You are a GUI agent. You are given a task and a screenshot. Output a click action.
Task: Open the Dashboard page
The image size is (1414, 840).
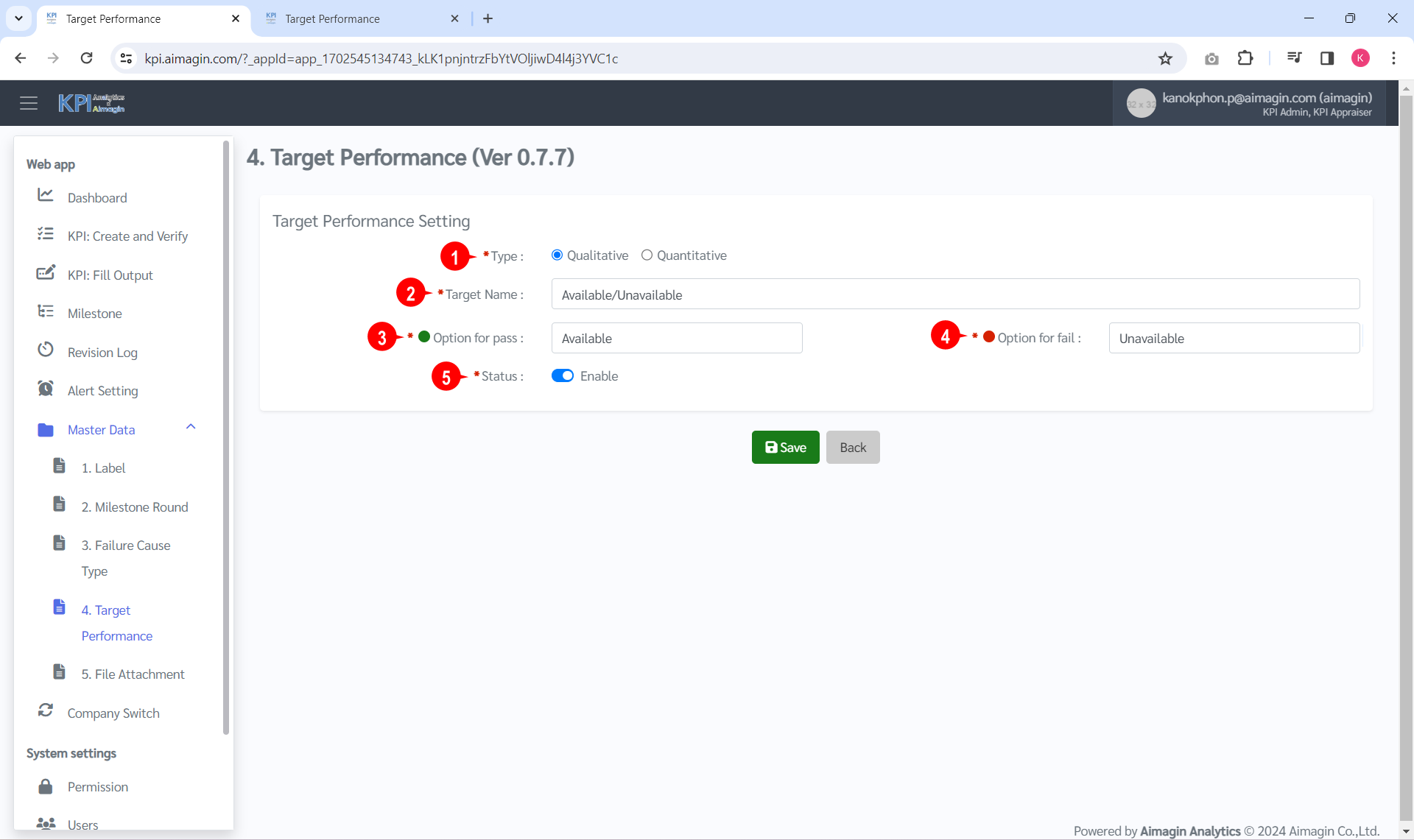[97, 197]
